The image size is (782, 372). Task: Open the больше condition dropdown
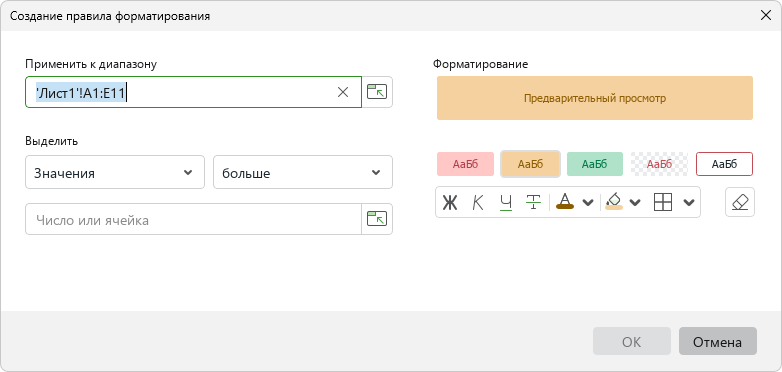[x=303, y=173]
